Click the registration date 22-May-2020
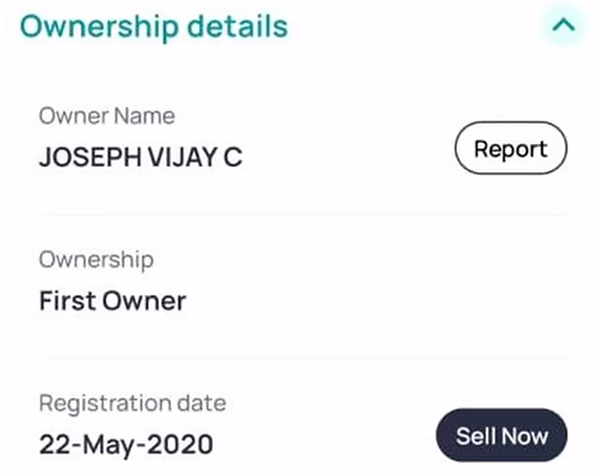This screenshot has height=476, width=600. pos(126,443)
